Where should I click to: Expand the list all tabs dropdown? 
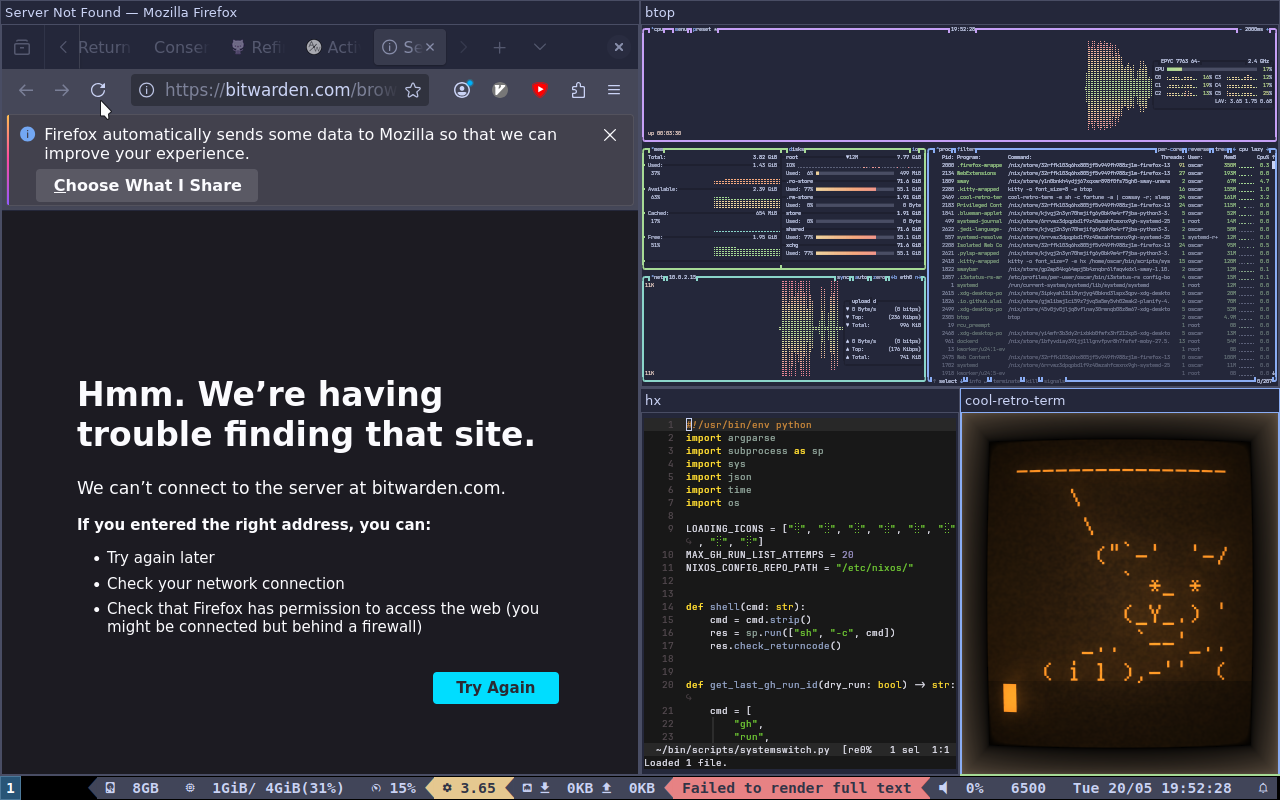pyautogui.click(x=540, y=47)
